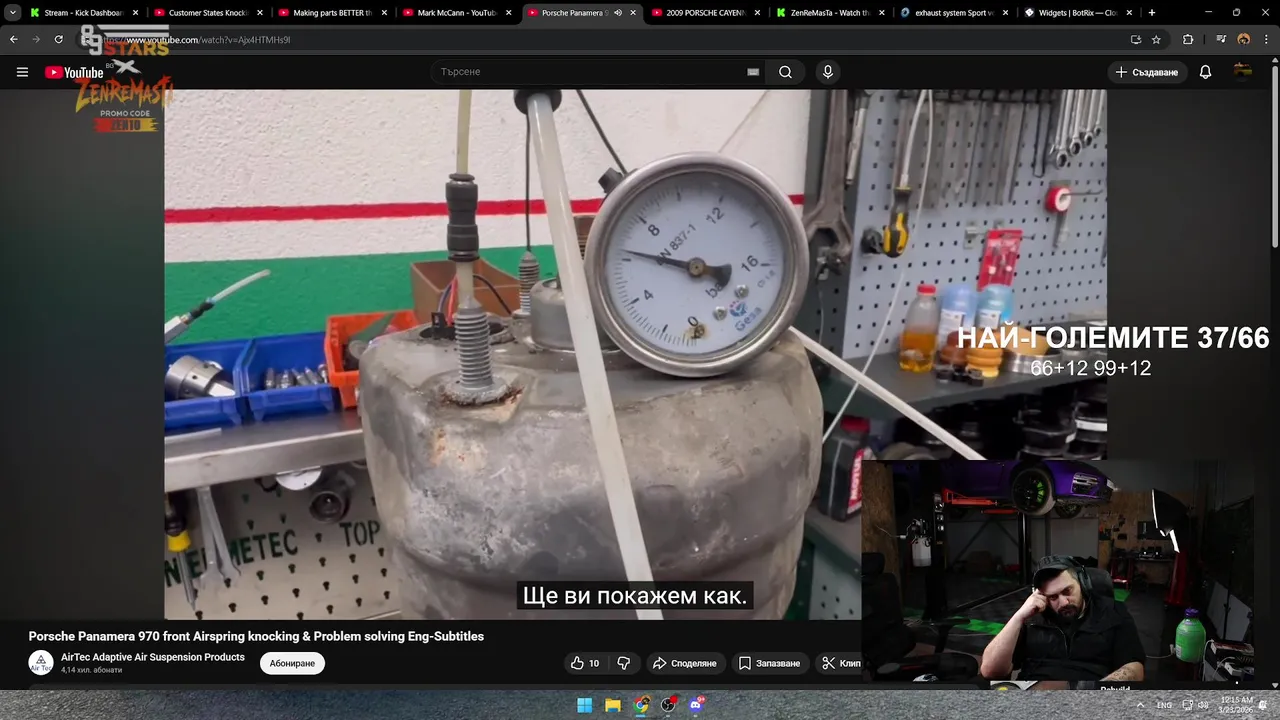Close the Mark McCann YouTube tab
Image resolution: width=1280 pixels, height=720 pixels.
pyautogui.click(x=508, y=13)
